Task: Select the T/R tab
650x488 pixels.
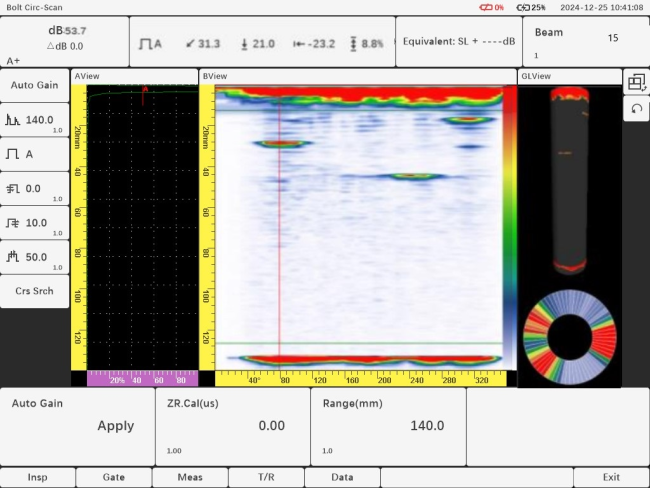Action: 266,477
